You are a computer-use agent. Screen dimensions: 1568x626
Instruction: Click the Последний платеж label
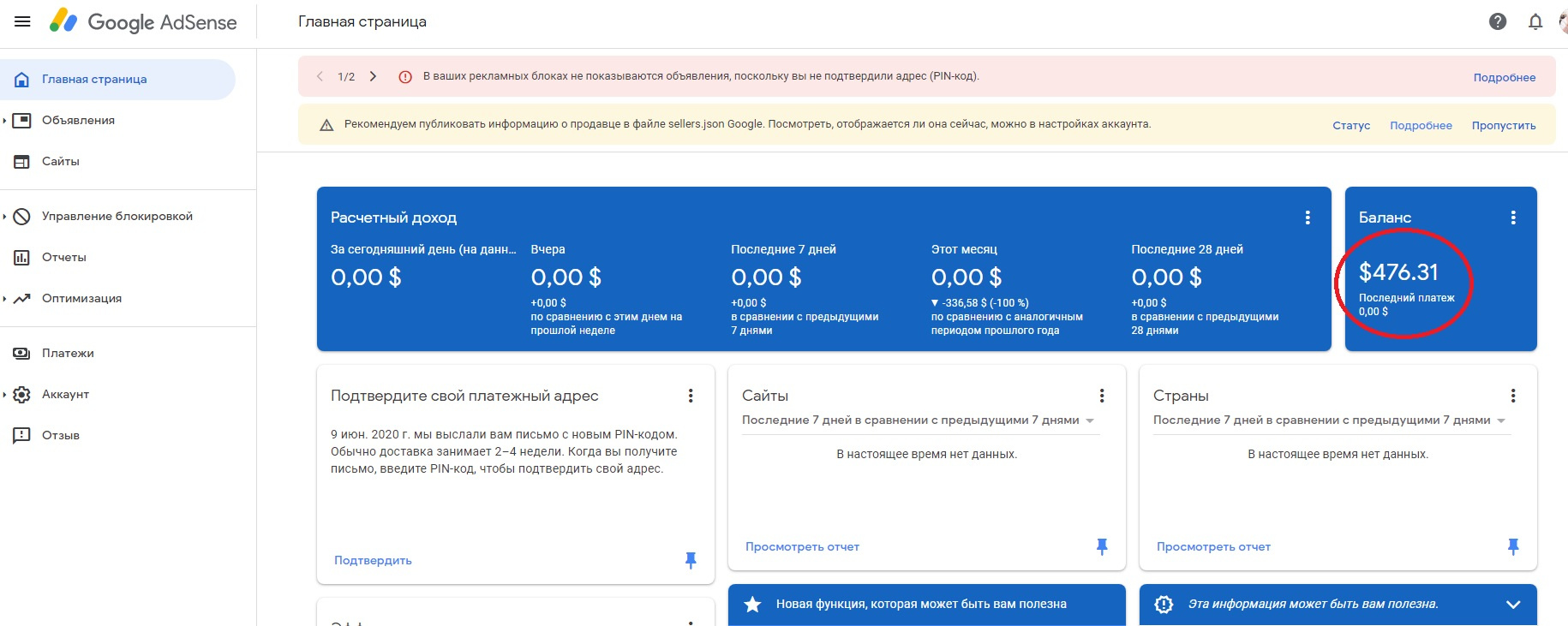pyautogui.click(x=1407, y=298)
